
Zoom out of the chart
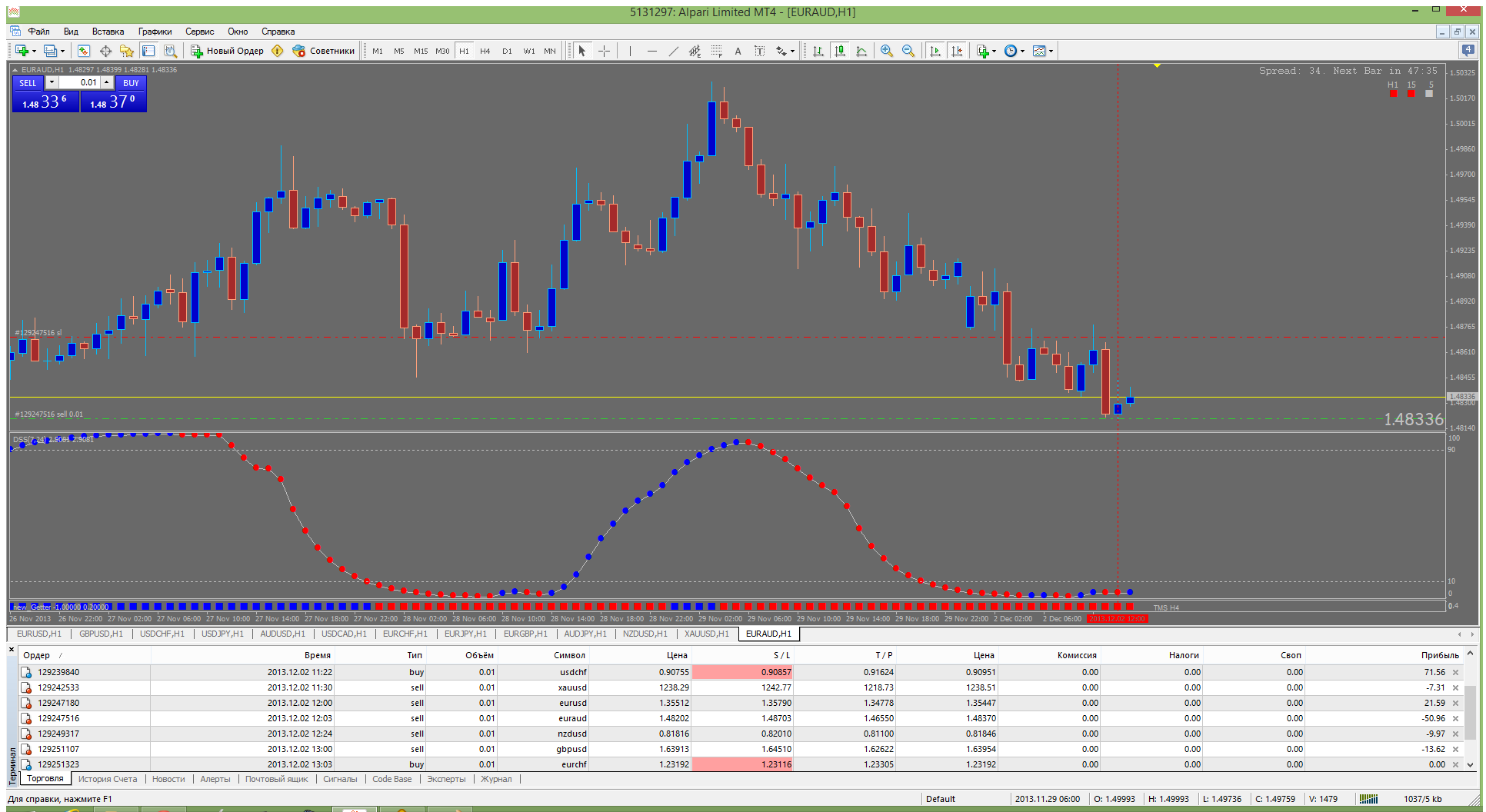(908, 51)
